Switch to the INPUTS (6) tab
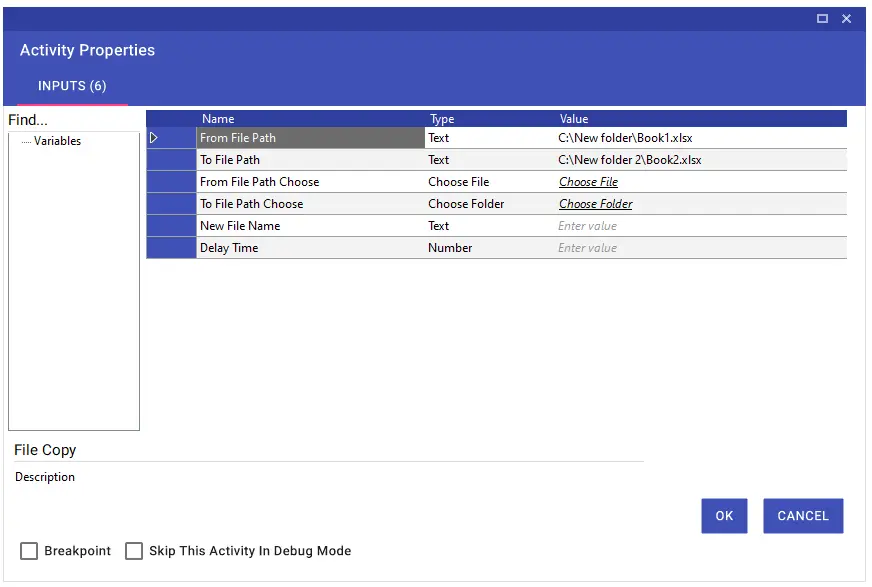872x587 pixels. [72, 86]
